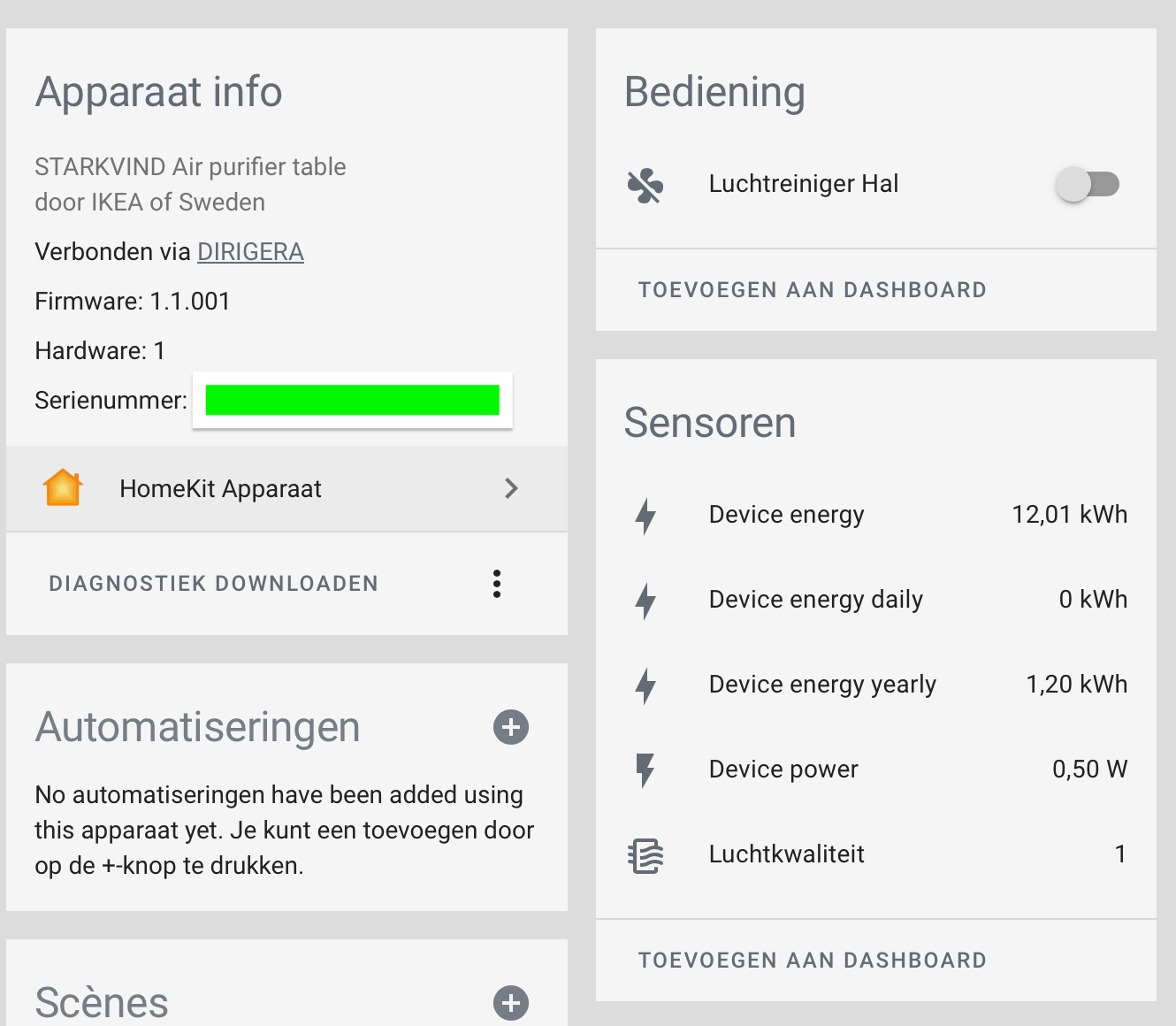The width and height of the screenshot is (1176, 1026).
Task: Toggle the Luchtreiniger Hal switch on
Action: [x=1087, y=185]
